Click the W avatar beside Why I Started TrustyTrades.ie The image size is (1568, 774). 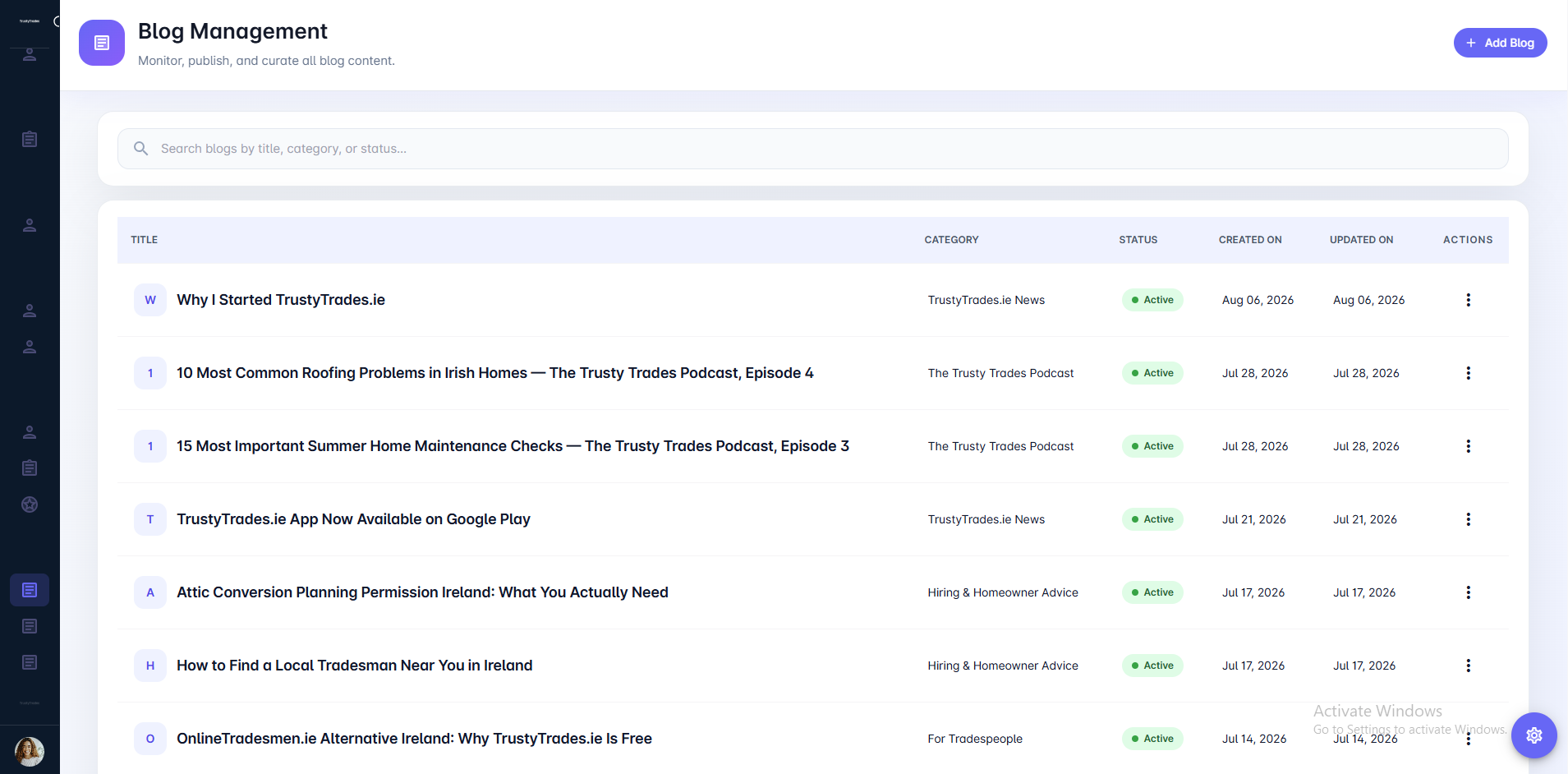[x=150, y=300]
